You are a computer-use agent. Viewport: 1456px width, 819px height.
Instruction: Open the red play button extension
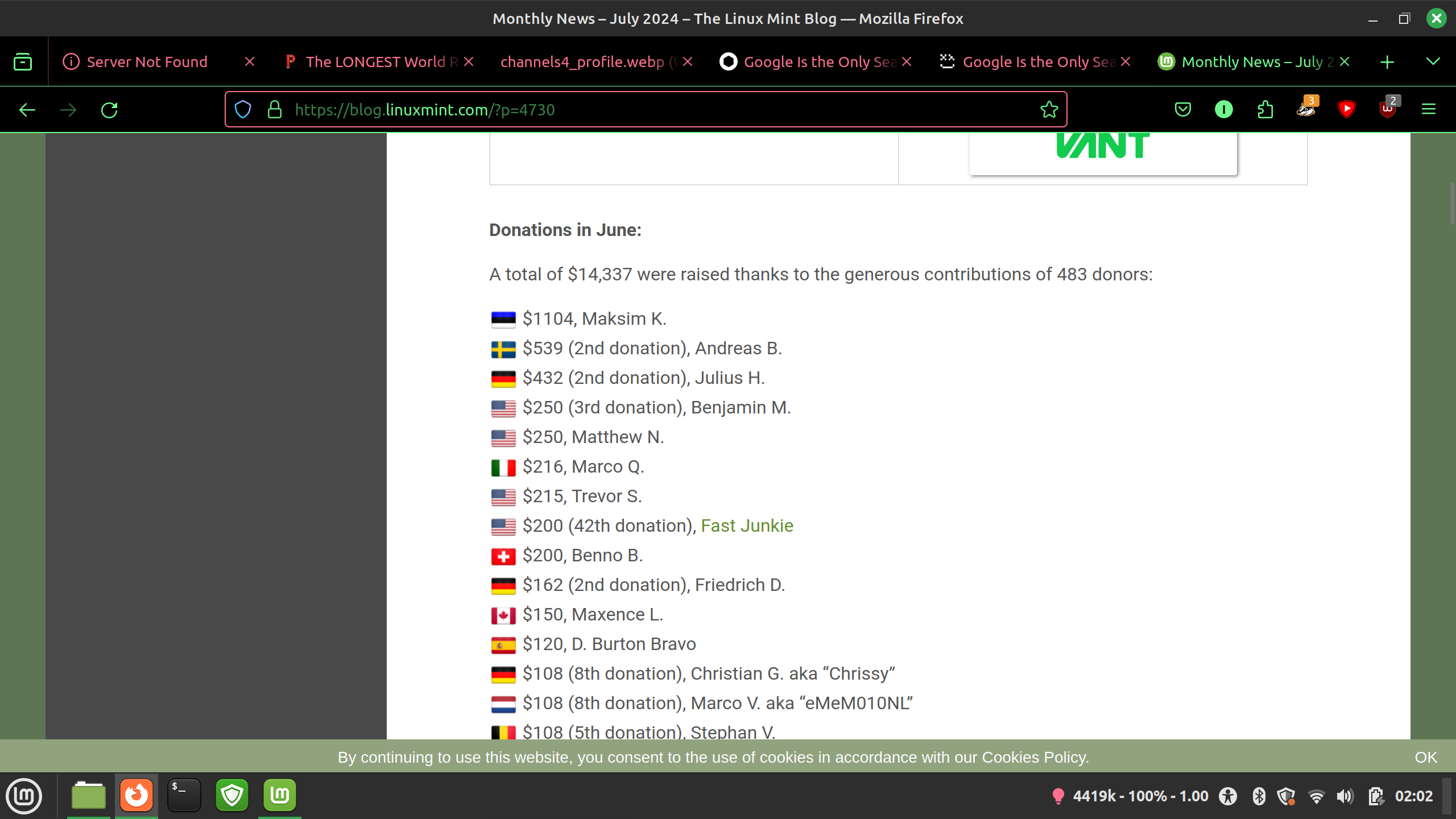click(1347, 109)
